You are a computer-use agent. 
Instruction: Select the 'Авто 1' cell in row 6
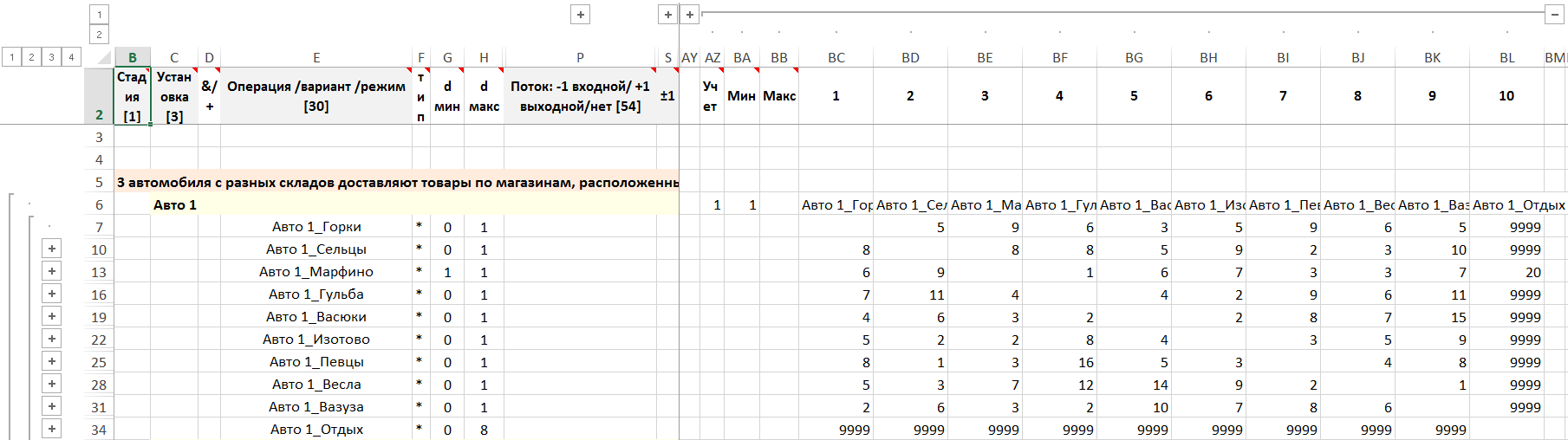[x=174, y=205]
